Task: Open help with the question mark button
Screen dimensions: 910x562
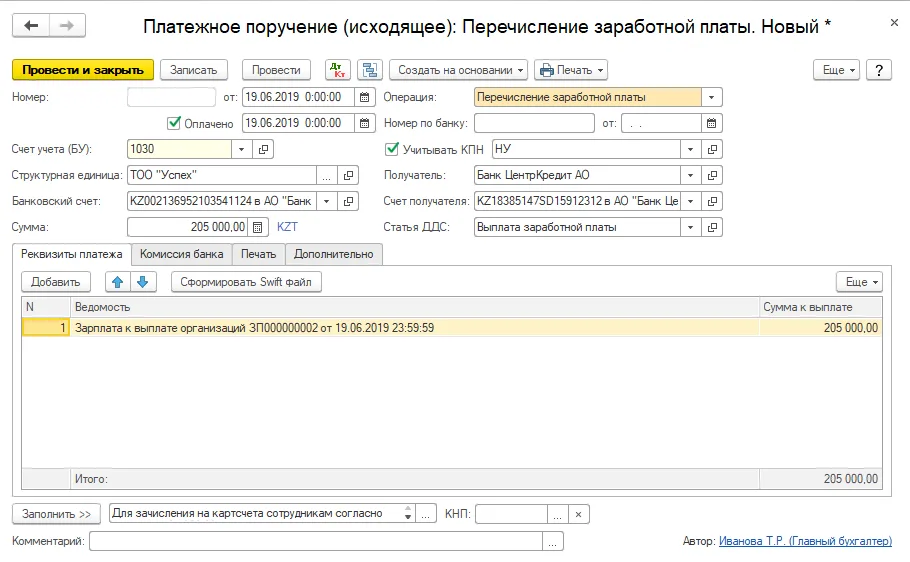Action: (x=879, y=70)
